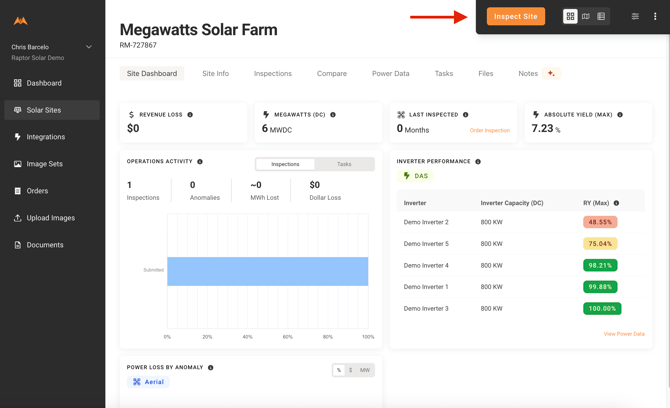Click the green 100.00% RY badge
This screenshot has height=408, width=670.
click(x=602, y=308)
